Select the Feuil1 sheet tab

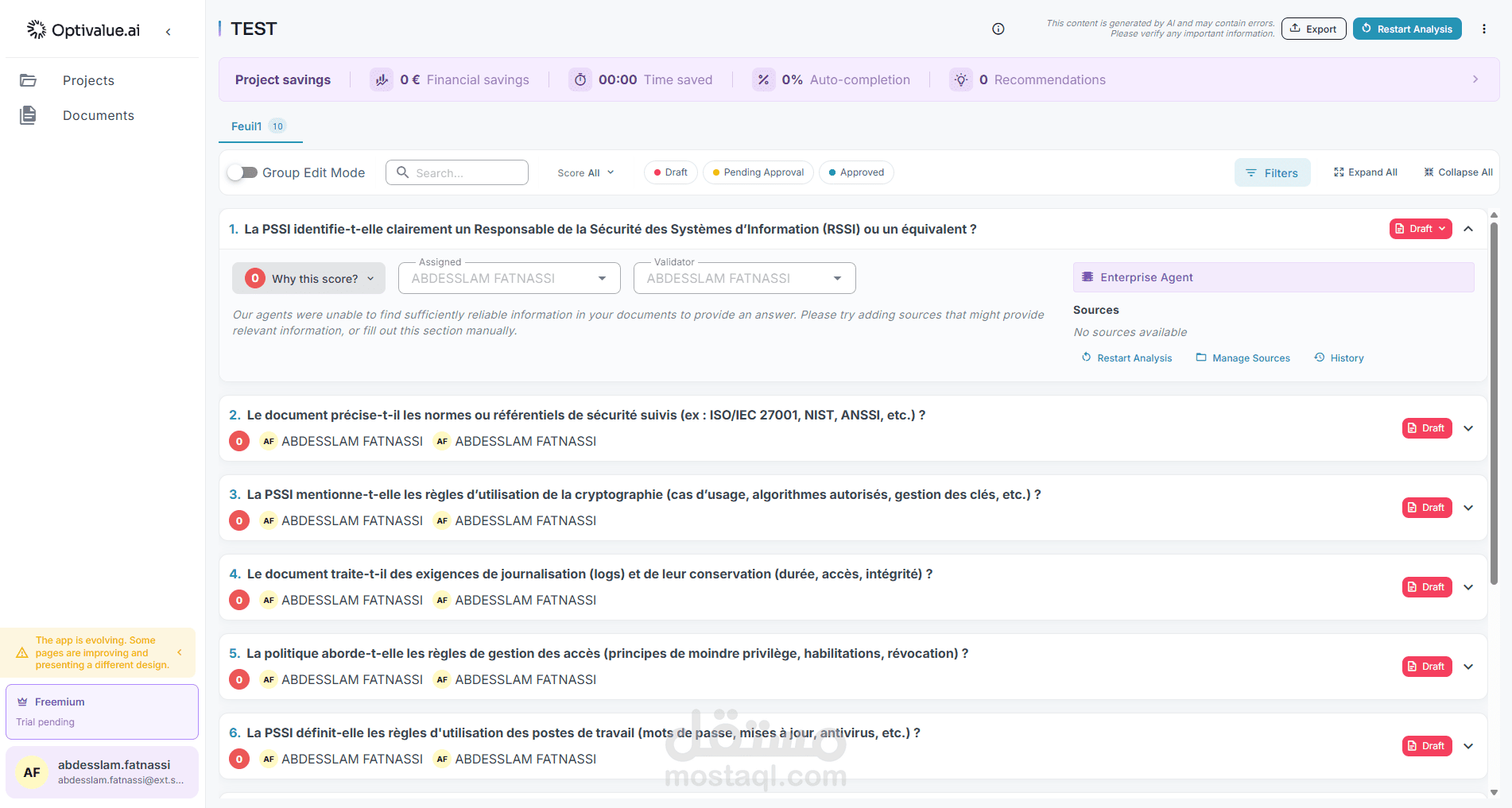pos(259,126)
